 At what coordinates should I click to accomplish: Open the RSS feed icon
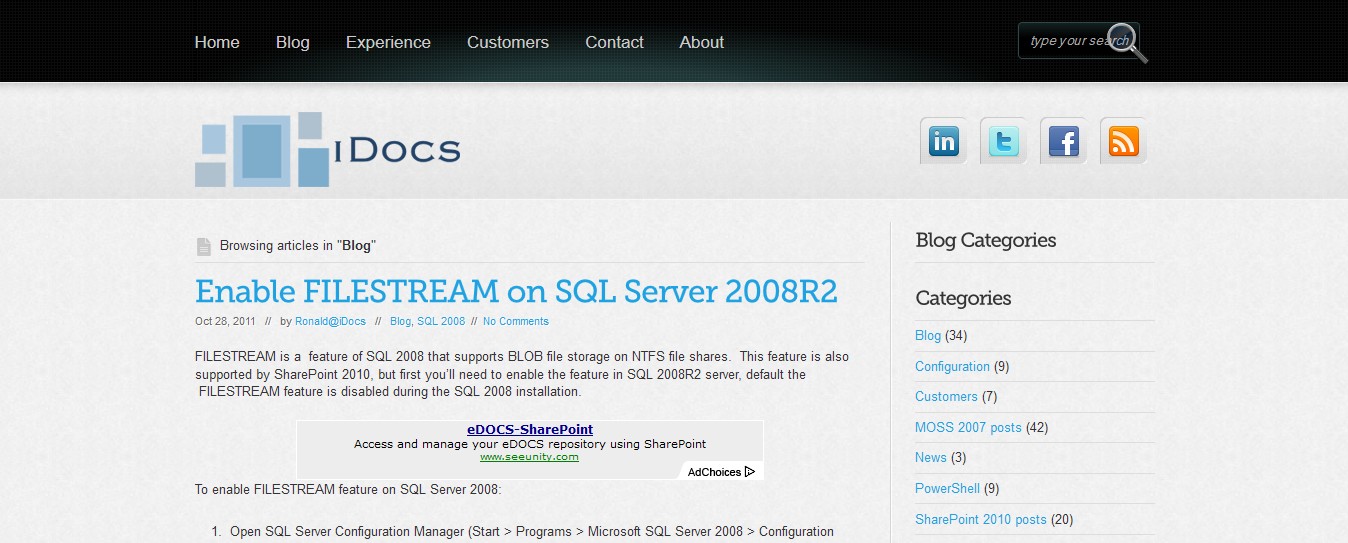tap(1123, 141)
